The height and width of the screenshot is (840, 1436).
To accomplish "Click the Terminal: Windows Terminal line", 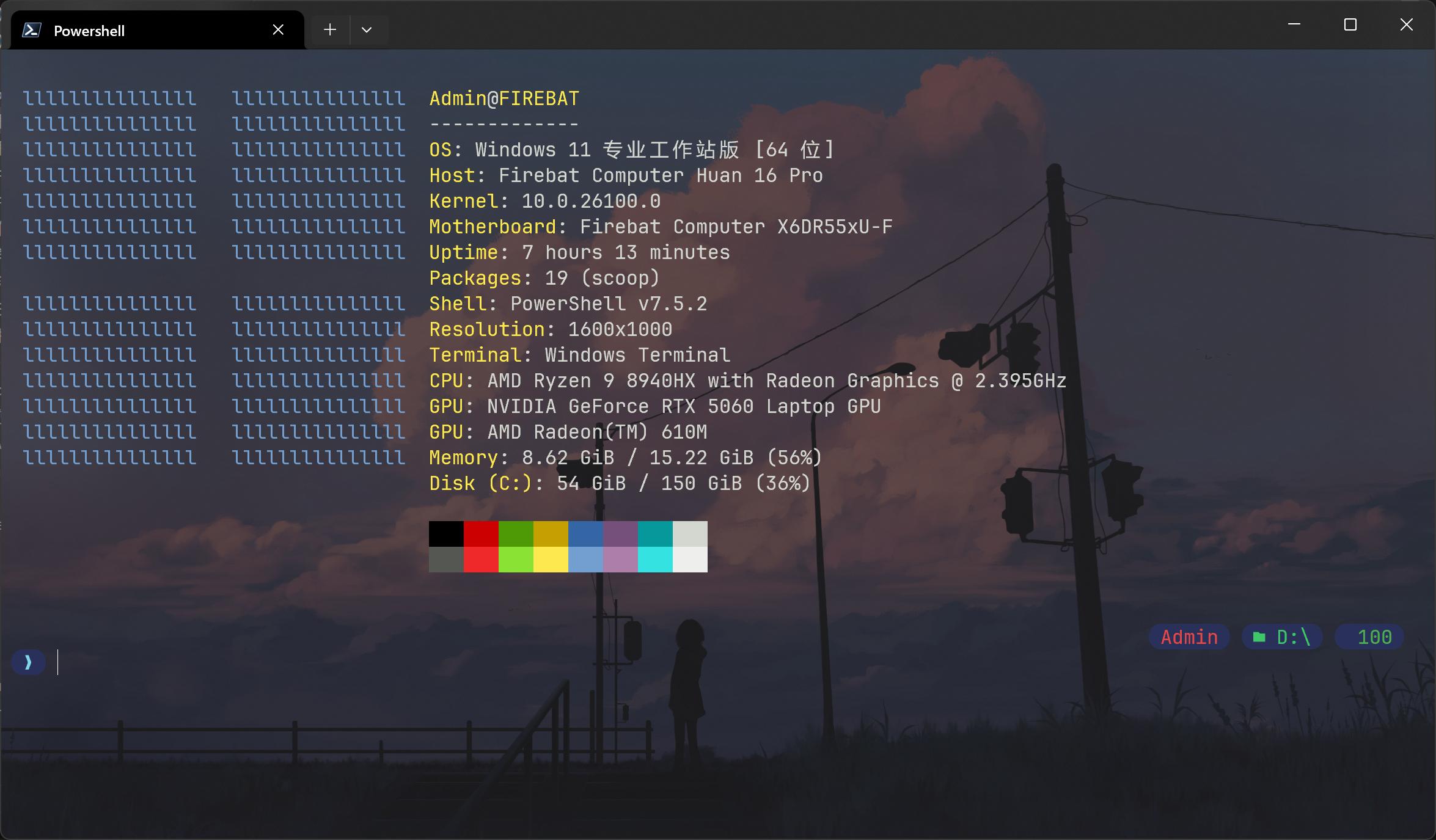I will coord(580,355).
